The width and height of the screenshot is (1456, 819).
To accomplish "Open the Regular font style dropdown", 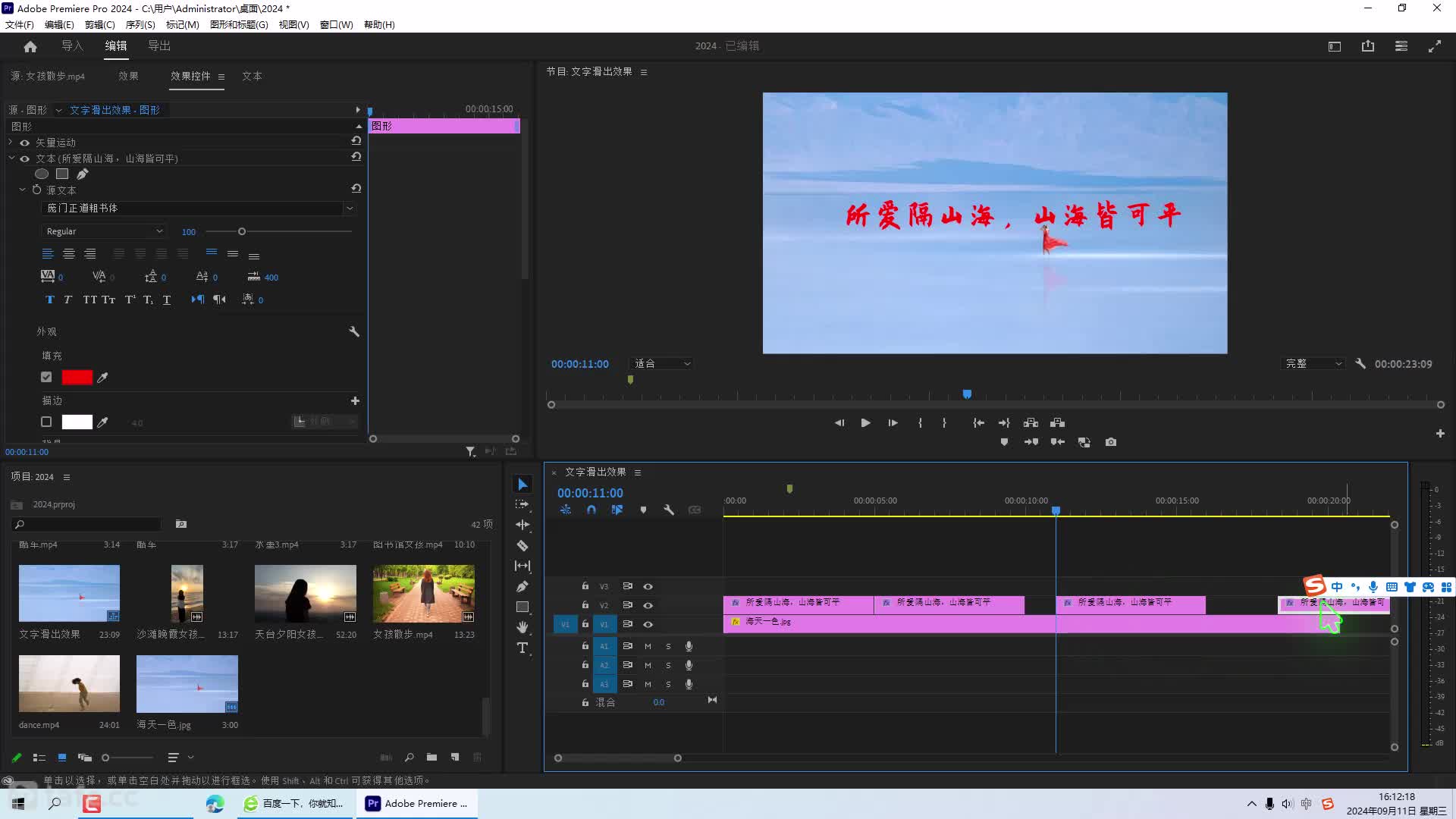I will 104,231.
